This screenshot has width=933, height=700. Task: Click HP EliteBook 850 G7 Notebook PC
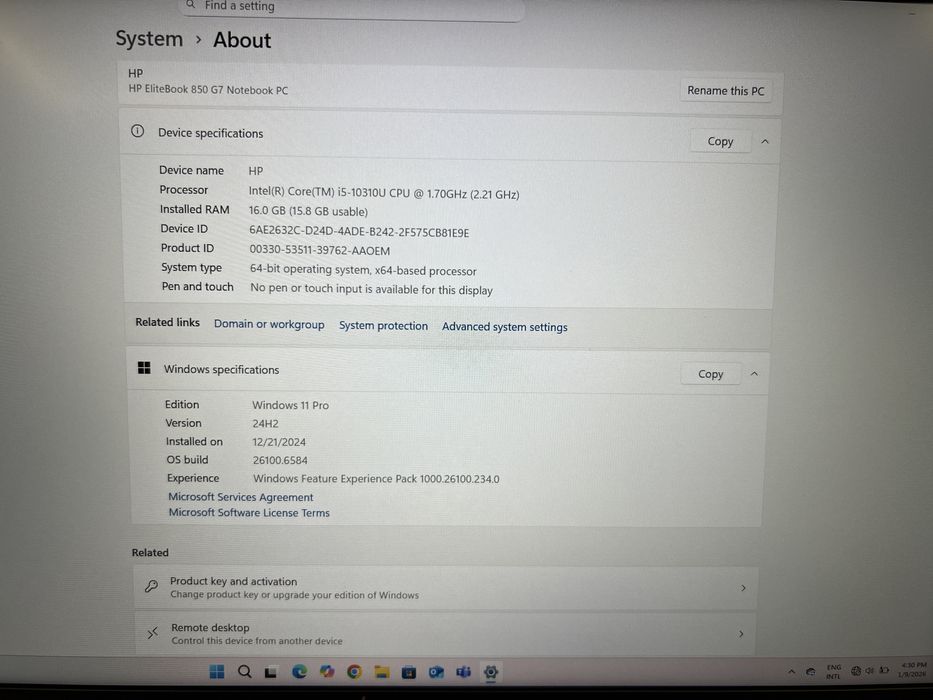(208, 90)
